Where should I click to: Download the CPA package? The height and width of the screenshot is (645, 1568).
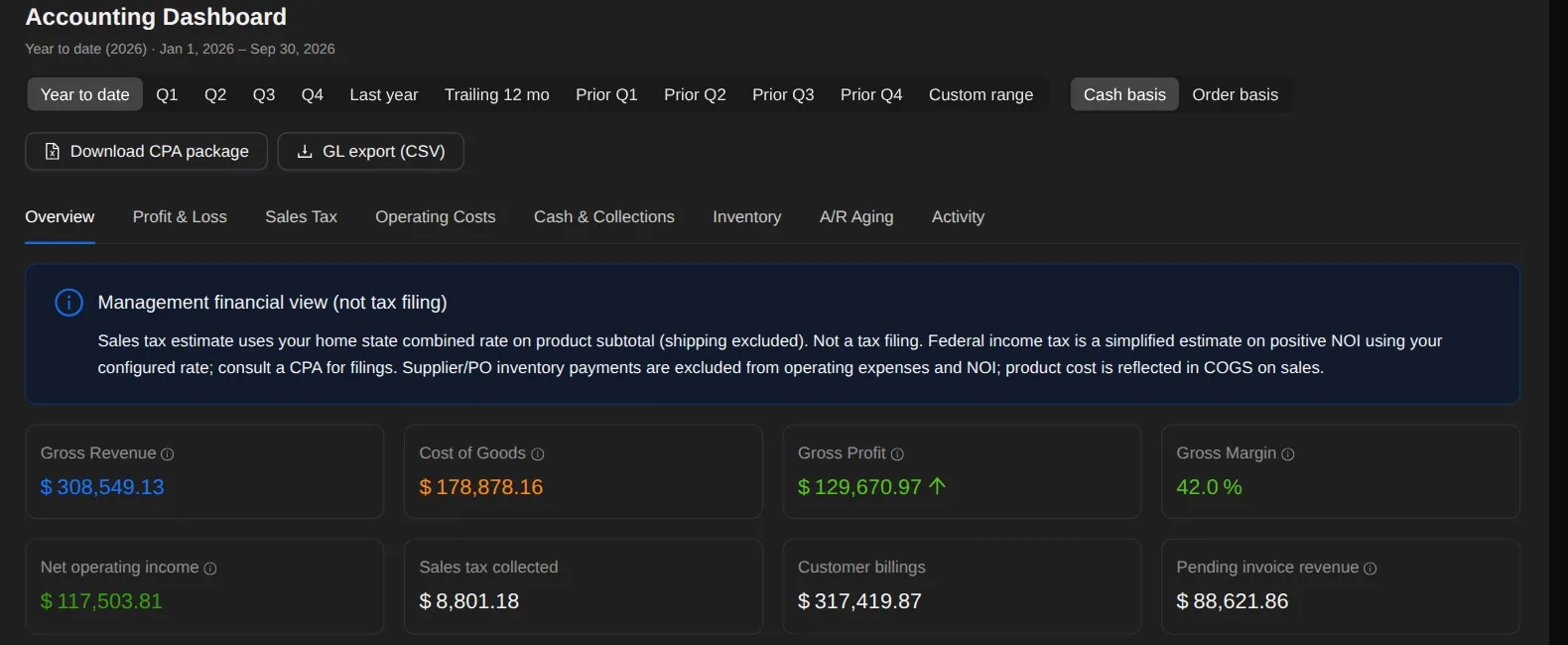147,151
